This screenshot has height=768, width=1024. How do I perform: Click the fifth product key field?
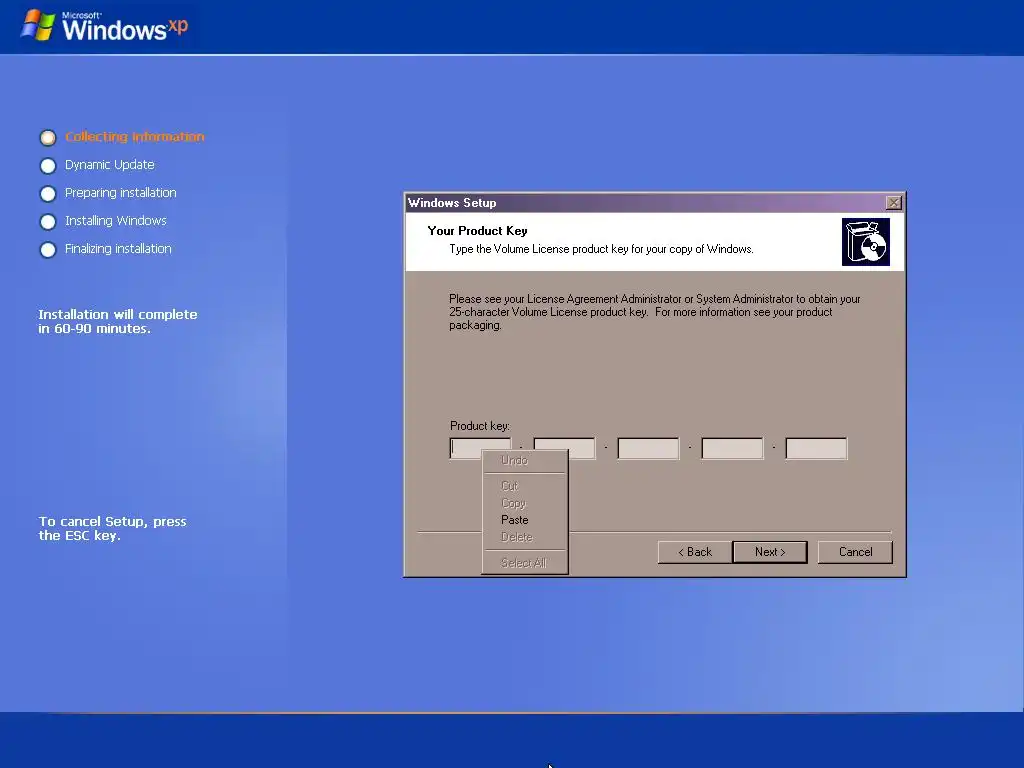816,449
